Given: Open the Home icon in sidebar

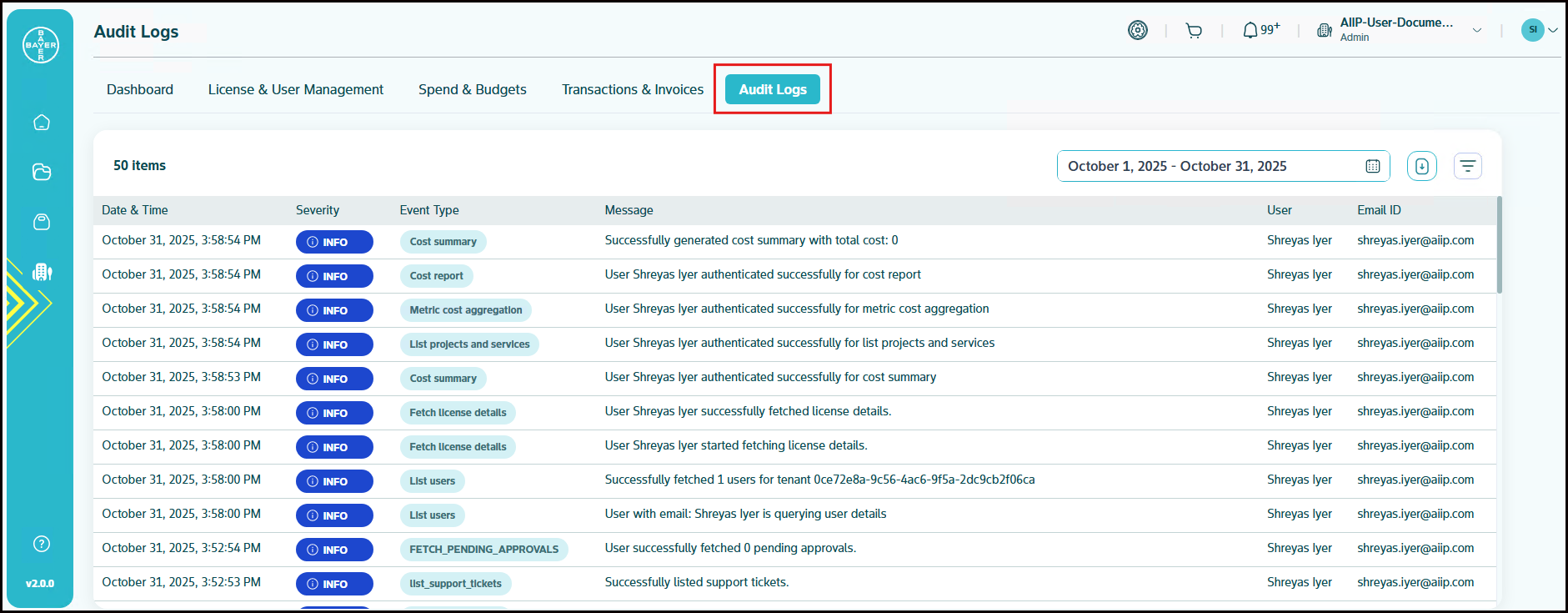Looking at the screenshot, I should pyautogui.click(x=42, y=123).
